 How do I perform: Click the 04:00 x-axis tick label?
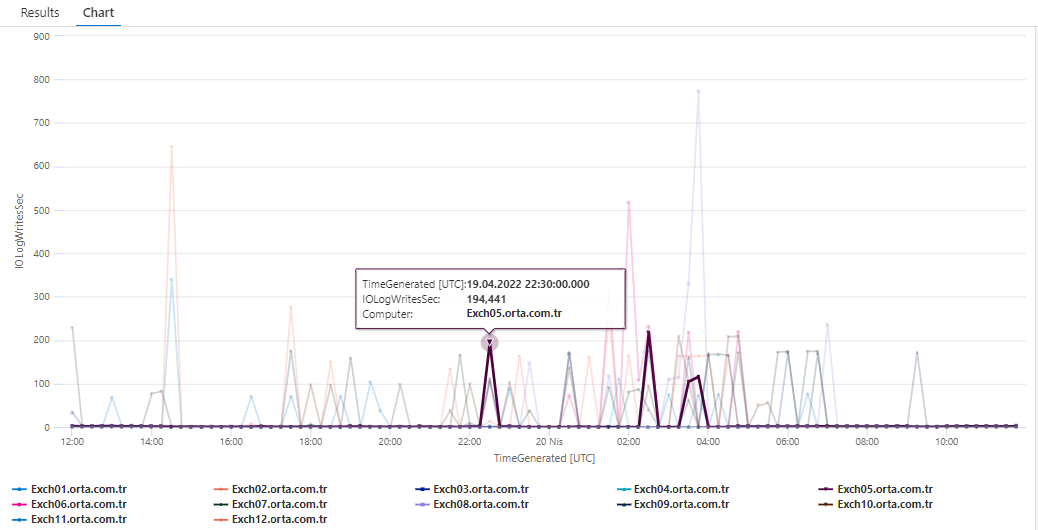coord(708,441)
